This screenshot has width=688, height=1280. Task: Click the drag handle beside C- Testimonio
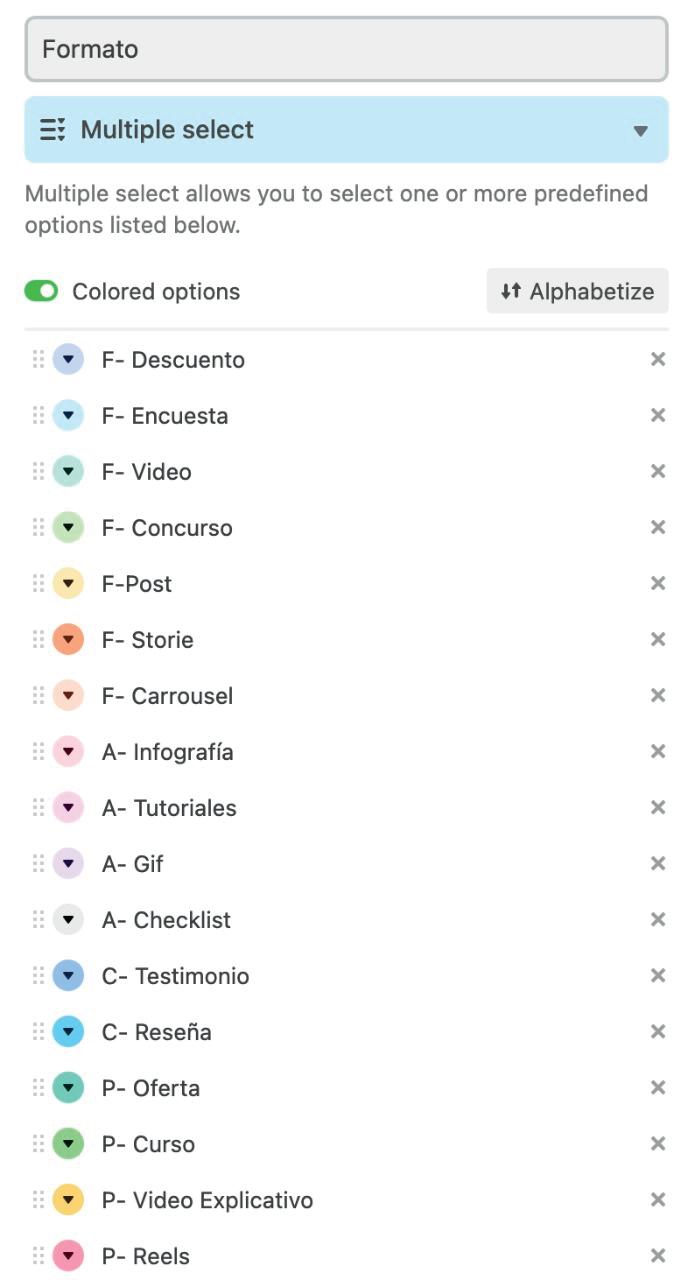pos(39,976)
